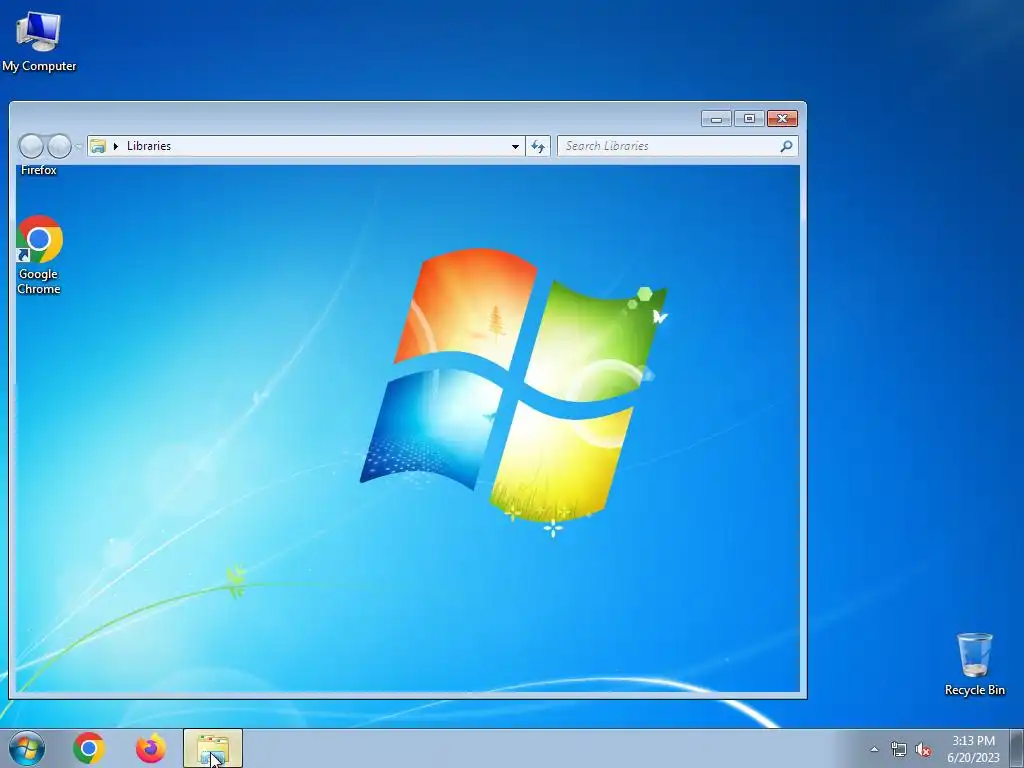This screenshot has height=768, width=1024.
Task: Minimize the Libraries window
Action: pos(716,119)
